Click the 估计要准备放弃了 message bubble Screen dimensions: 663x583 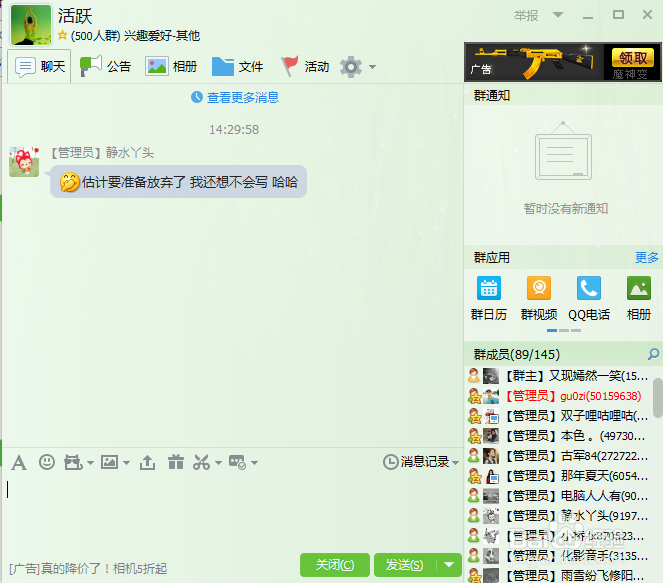coord(178,182)
